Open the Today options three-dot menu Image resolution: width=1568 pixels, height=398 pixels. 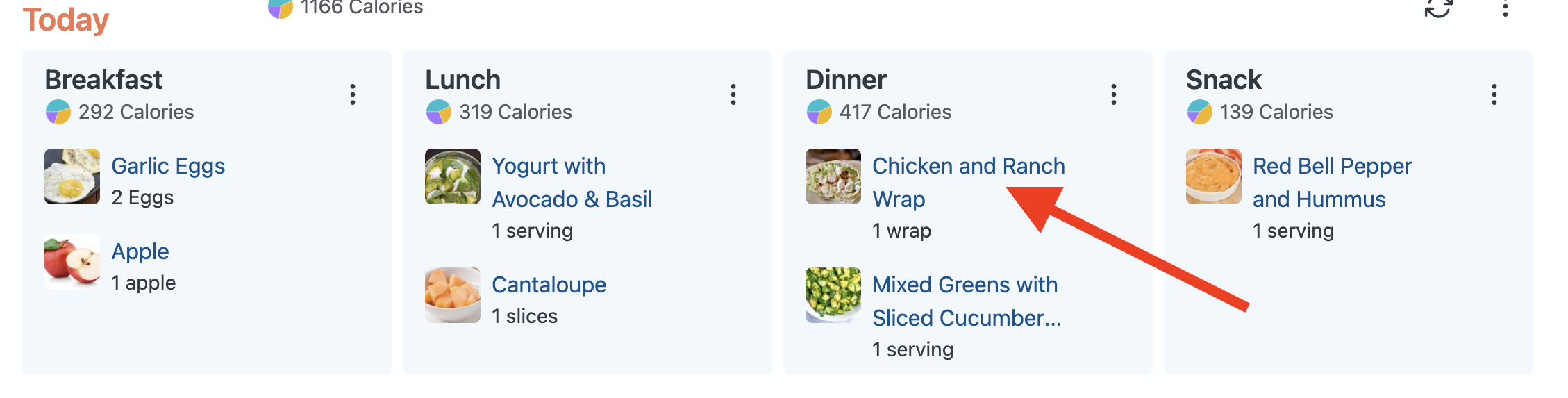(x=1505, y=8)
